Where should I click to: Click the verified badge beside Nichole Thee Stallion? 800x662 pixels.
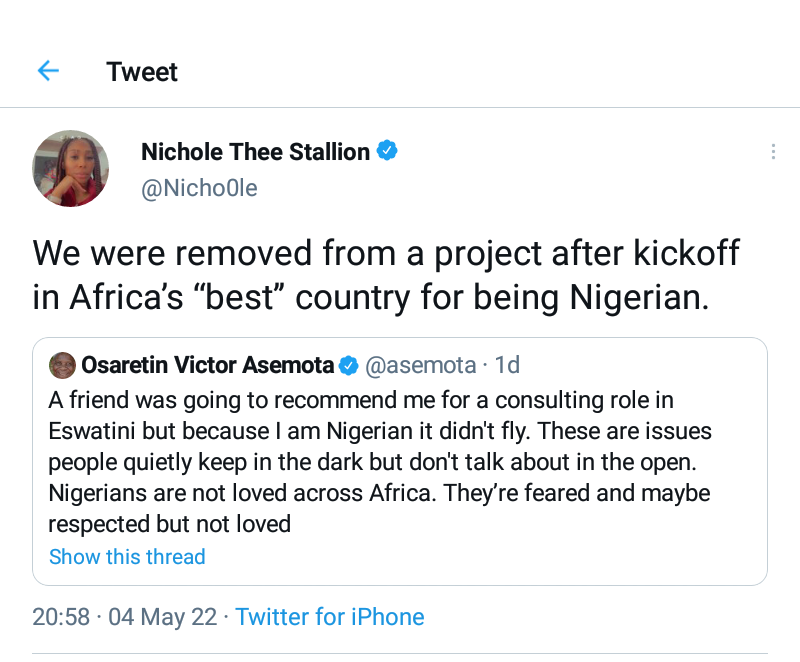click(x=387, y=151)
